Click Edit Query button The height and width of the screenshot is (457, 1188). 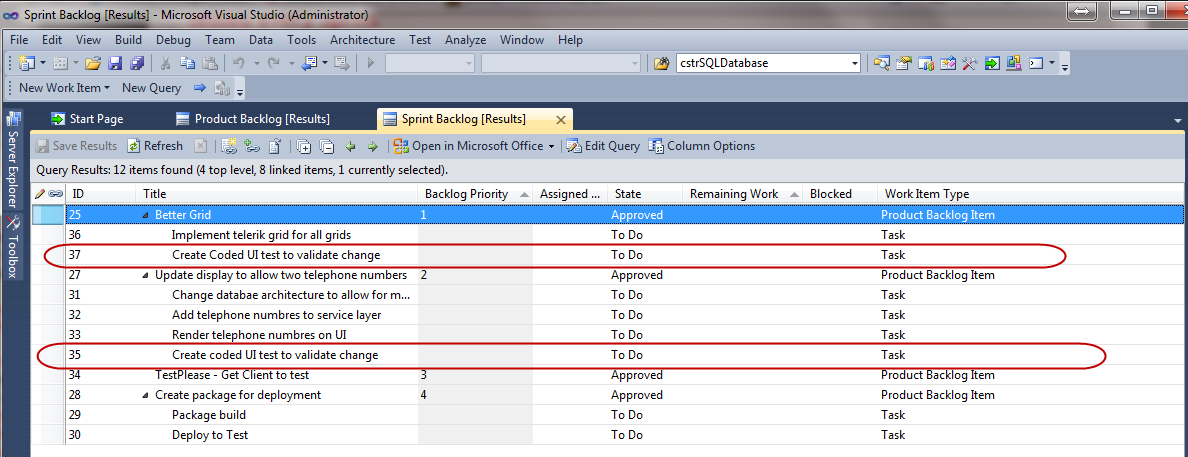tap(603, 146)
